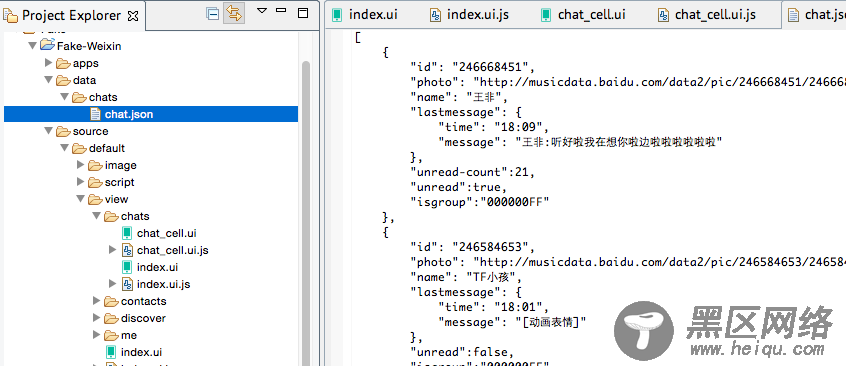Click index.ui.js script icon in tree
This screenshot has height=366, width=846.
point(127,283)
